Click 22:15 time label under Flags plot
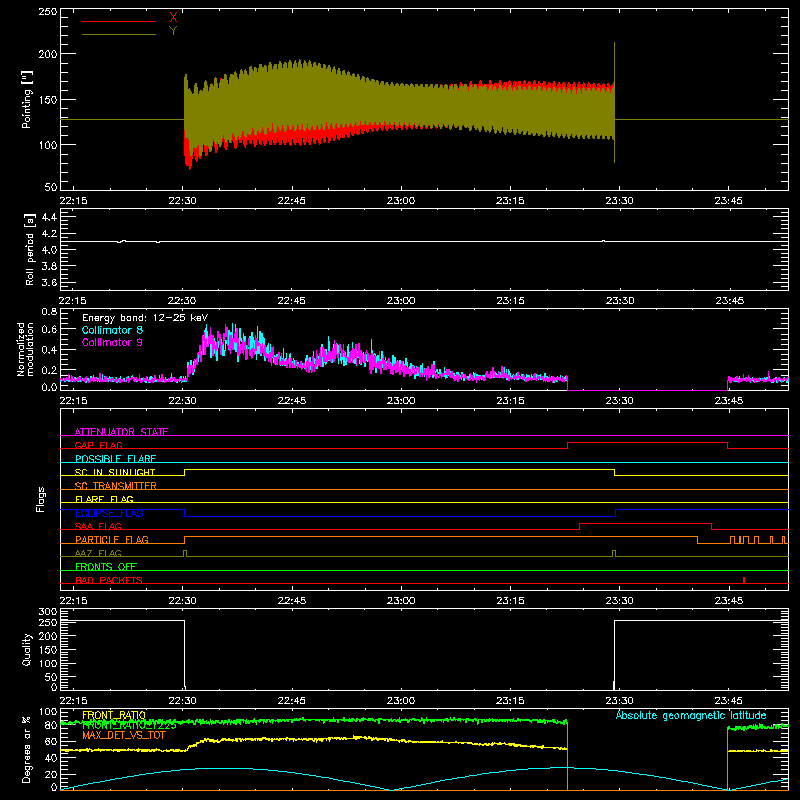 click(73, 601)
